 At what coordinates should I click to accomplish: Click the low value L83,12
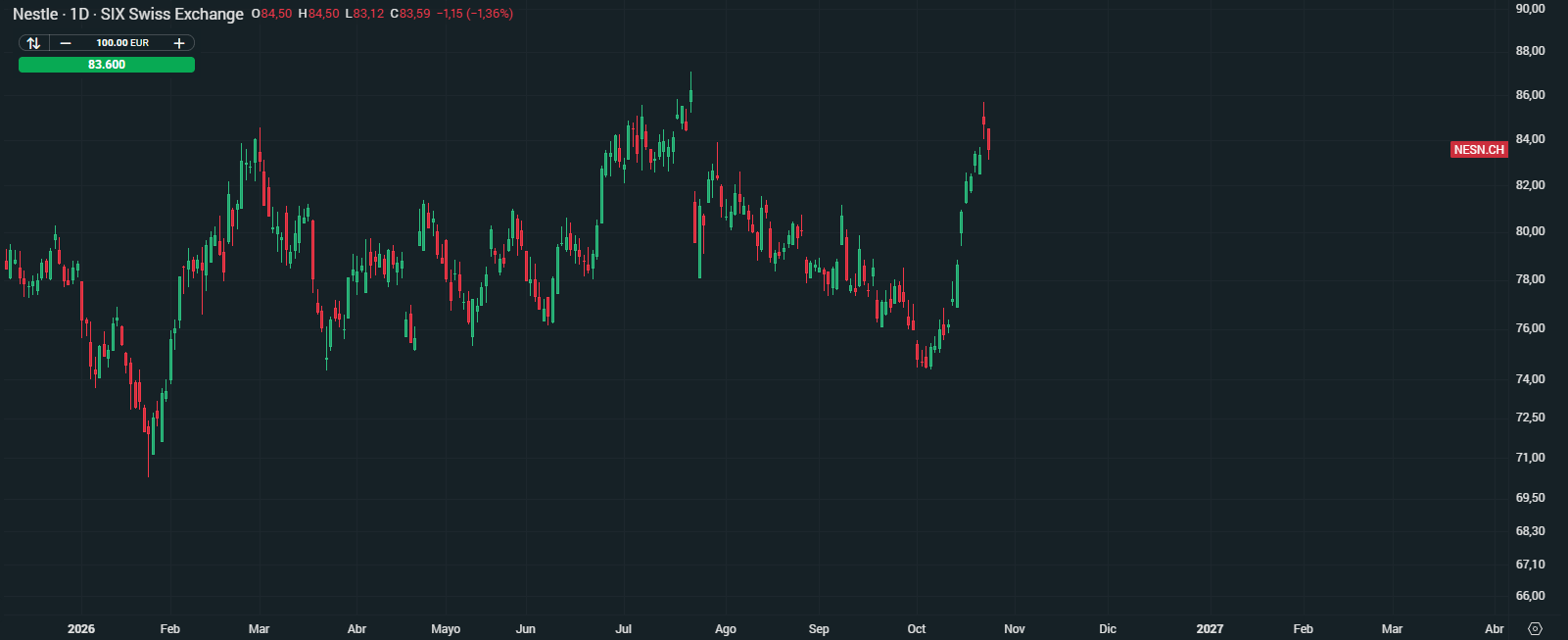tap(364, 14)
